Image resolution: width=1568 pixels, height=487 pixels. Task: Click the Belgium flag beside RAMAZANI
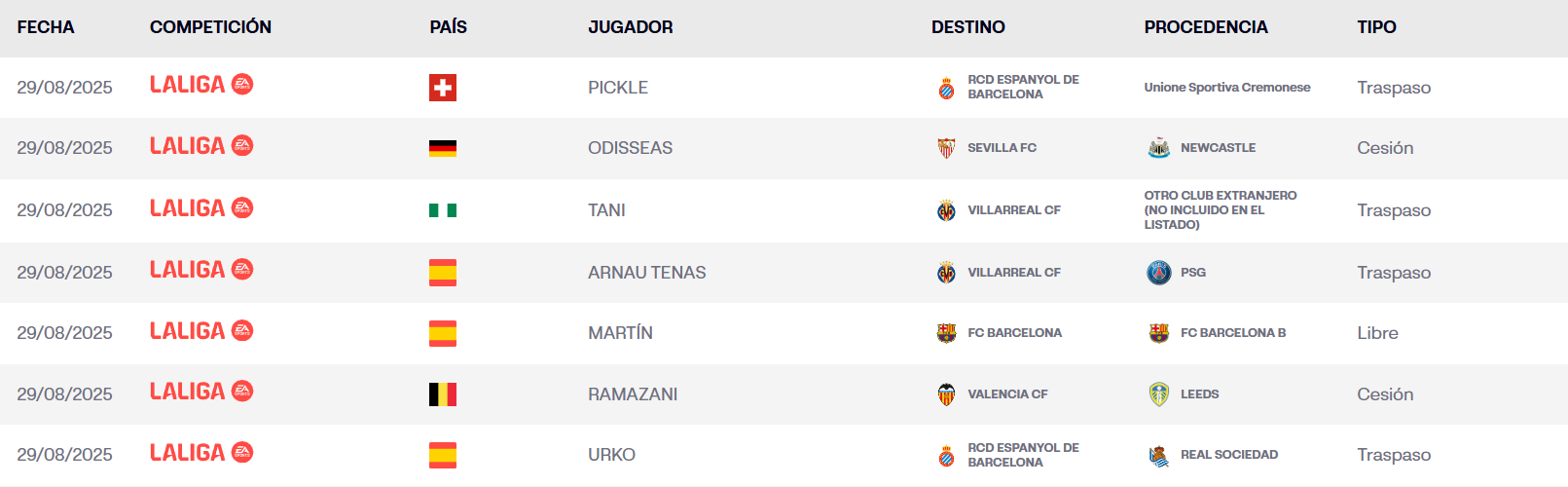[x=443, y=394]
